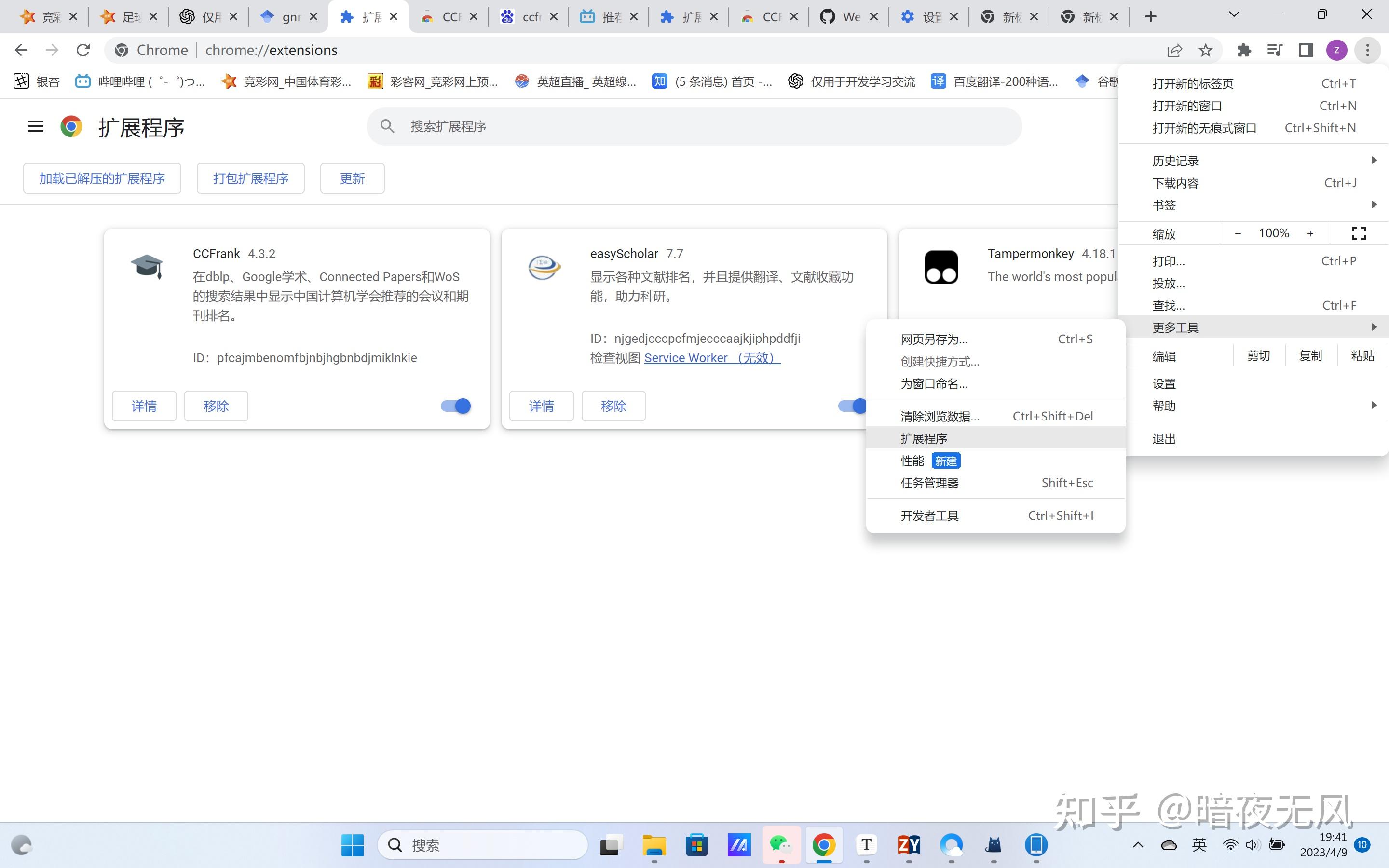The width and height of the screenshot is (1389, 868).
Task: Click the Windows taskbar 搜索 box
Action: coord(483,845)
